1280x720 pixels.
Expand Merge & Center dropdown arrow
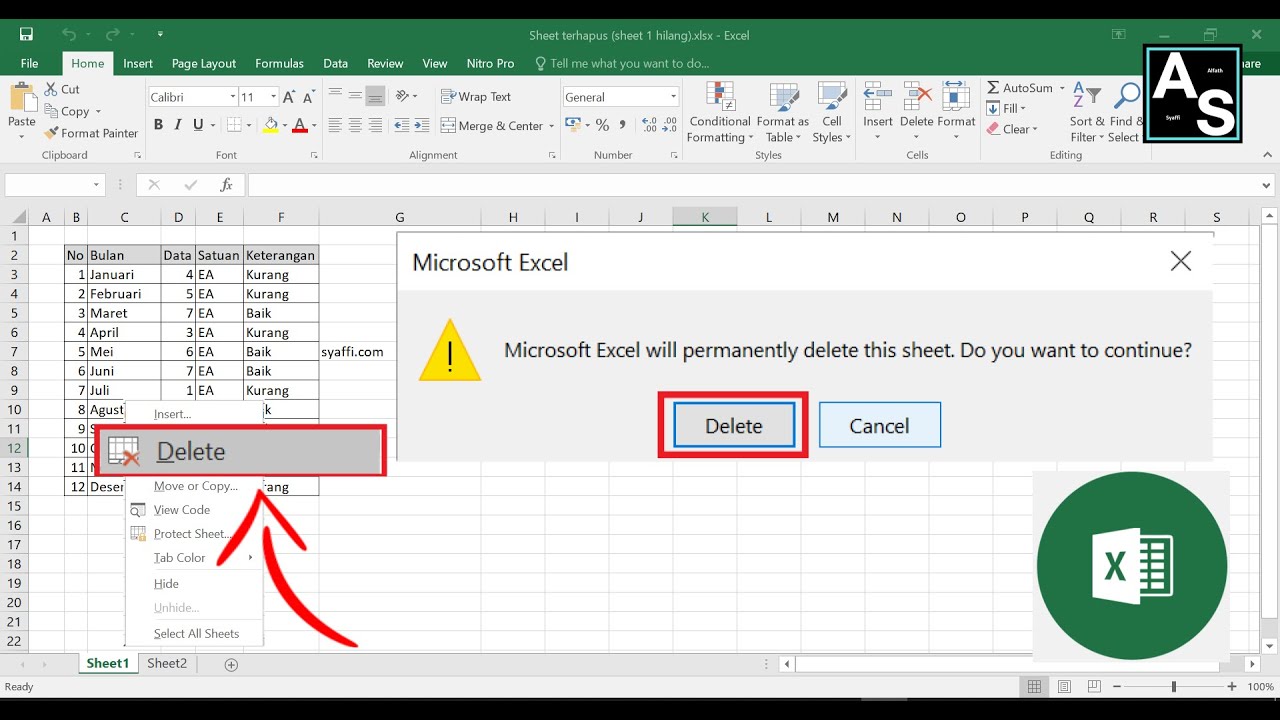(x=551, y=126)
